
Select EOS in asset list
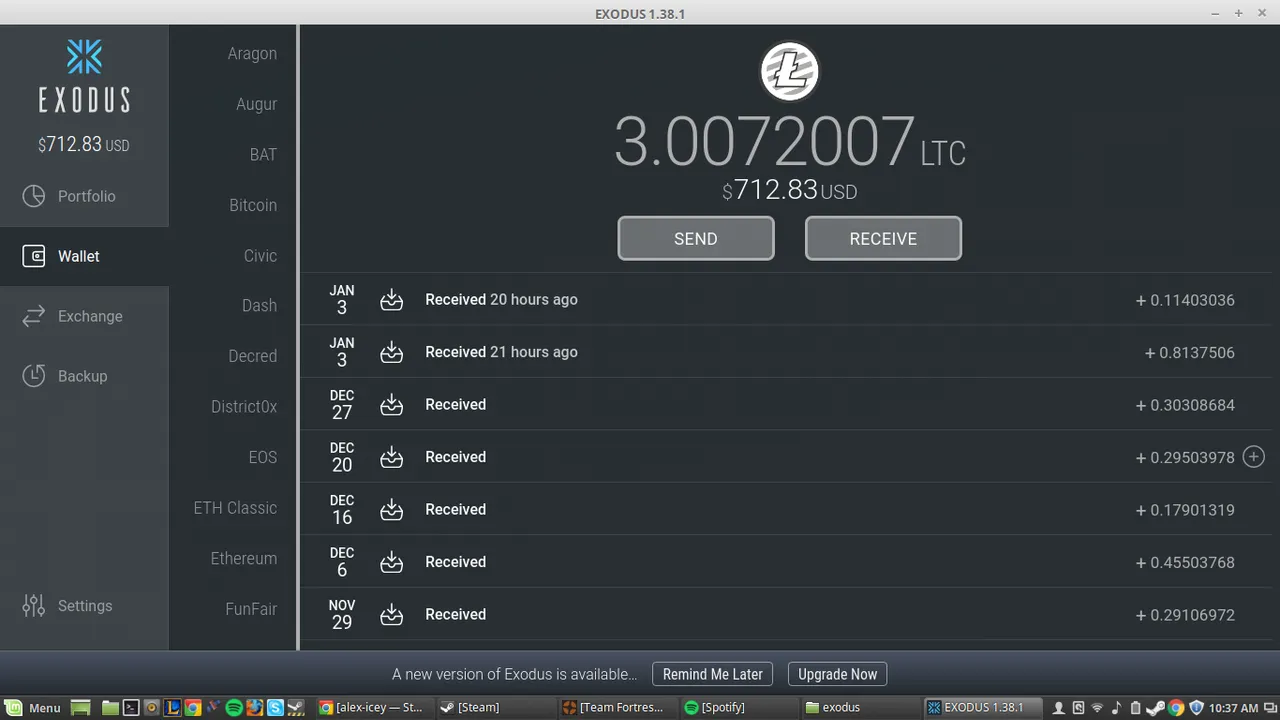(263, 457)
